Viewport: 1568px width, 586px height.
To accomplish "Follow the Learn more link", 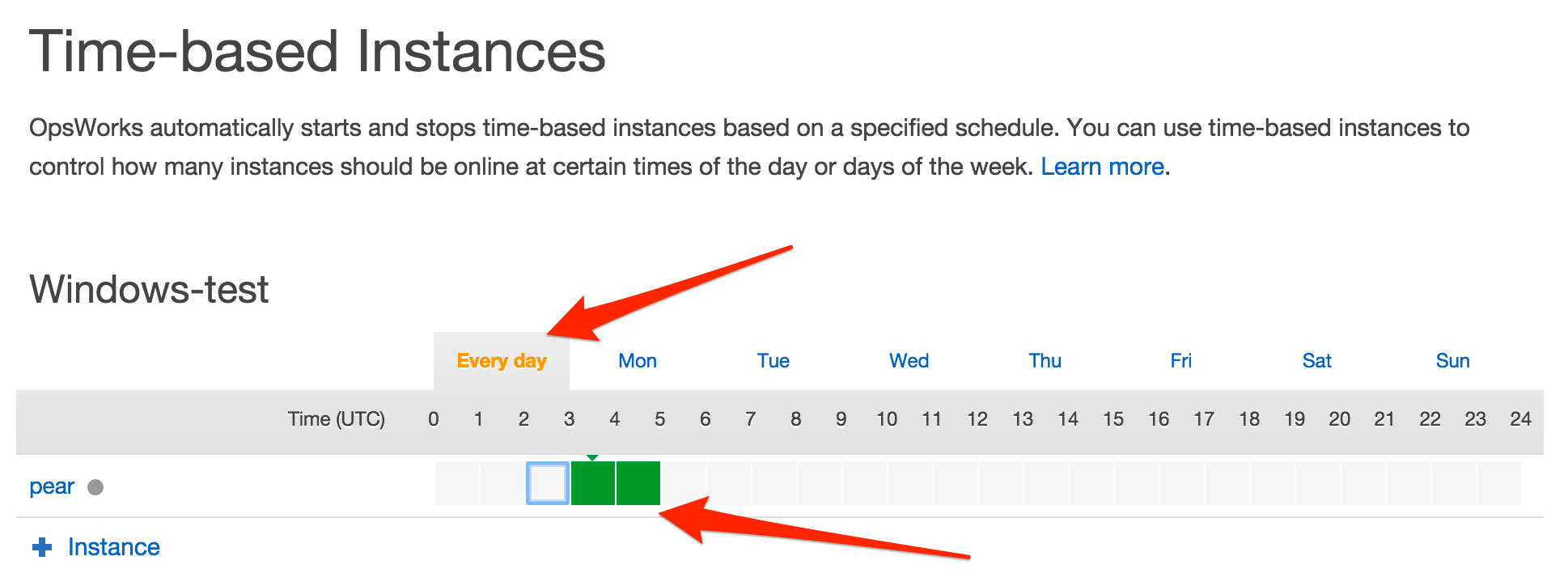I will [x=1102, y=167].
